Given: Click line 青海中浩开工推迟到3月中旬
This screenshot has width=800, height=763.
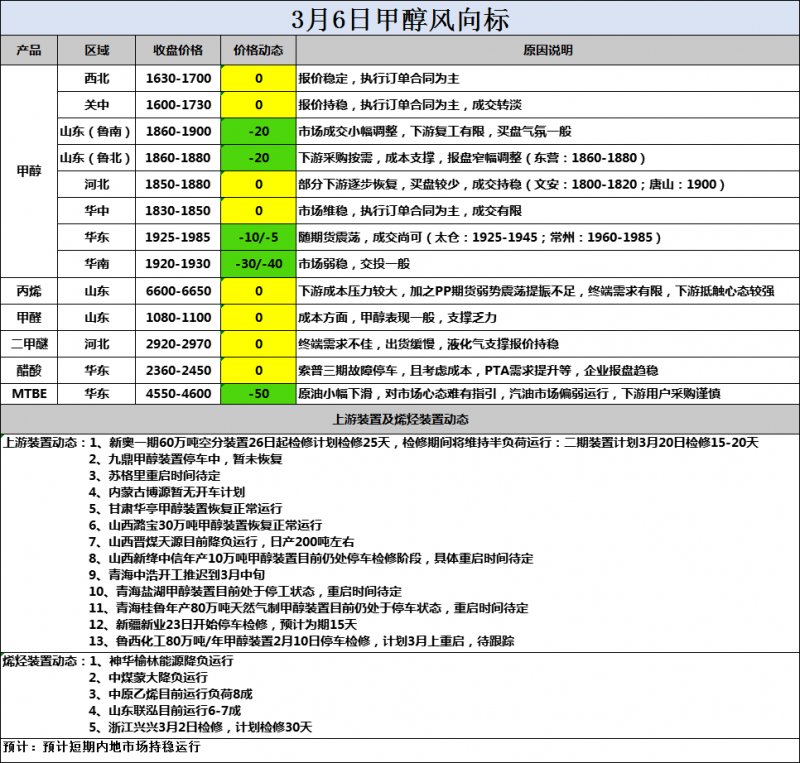Looking at the screenshot, I should (x=177, y=575).
